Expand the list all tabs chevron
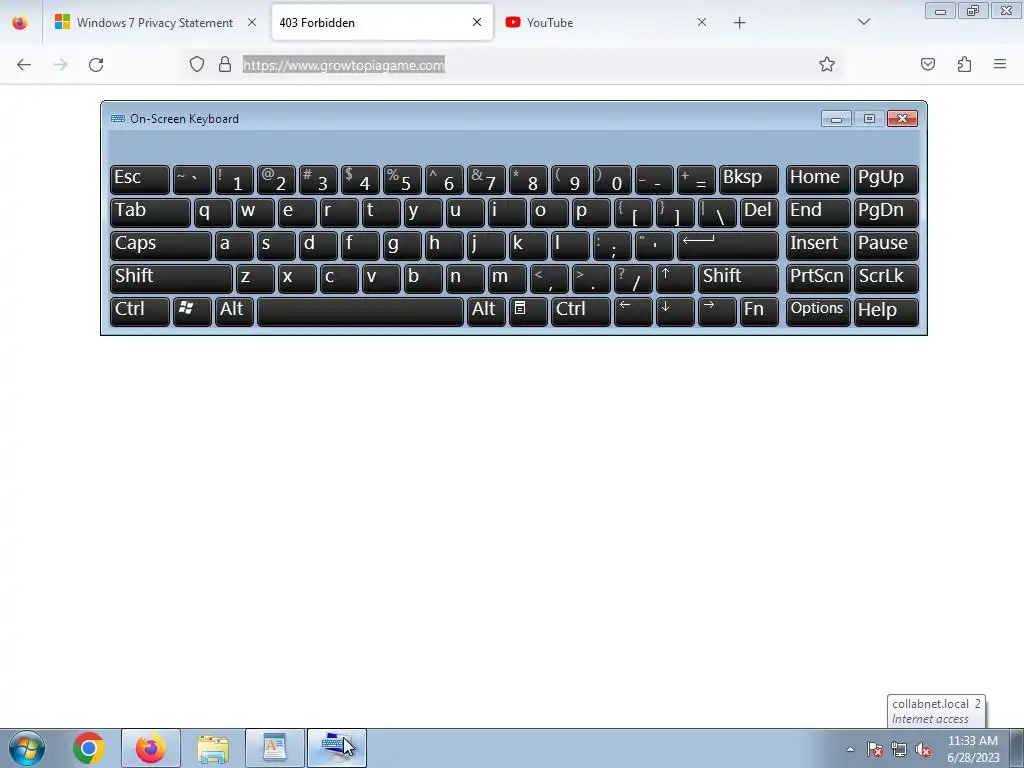 (x=863, y=22)
